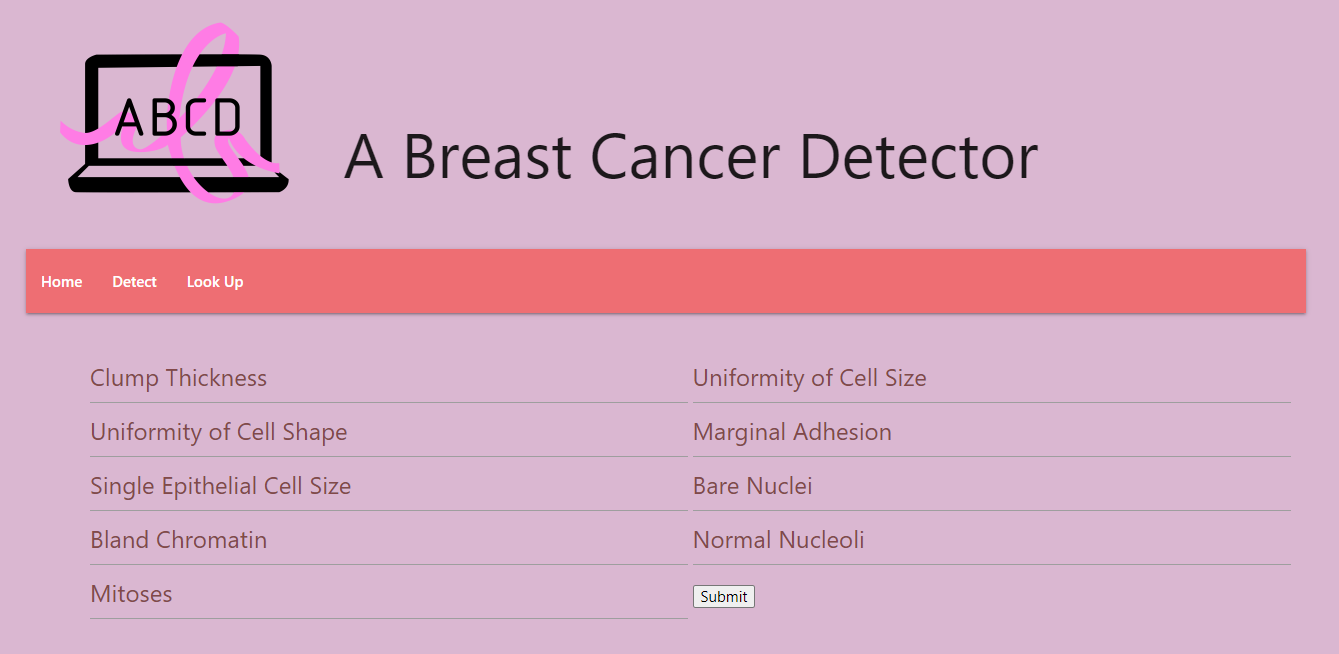The height and width of the screenshot is (654, 1339).
Task: Click the Normal Nucleoli input field
Action: coord(991,542)
